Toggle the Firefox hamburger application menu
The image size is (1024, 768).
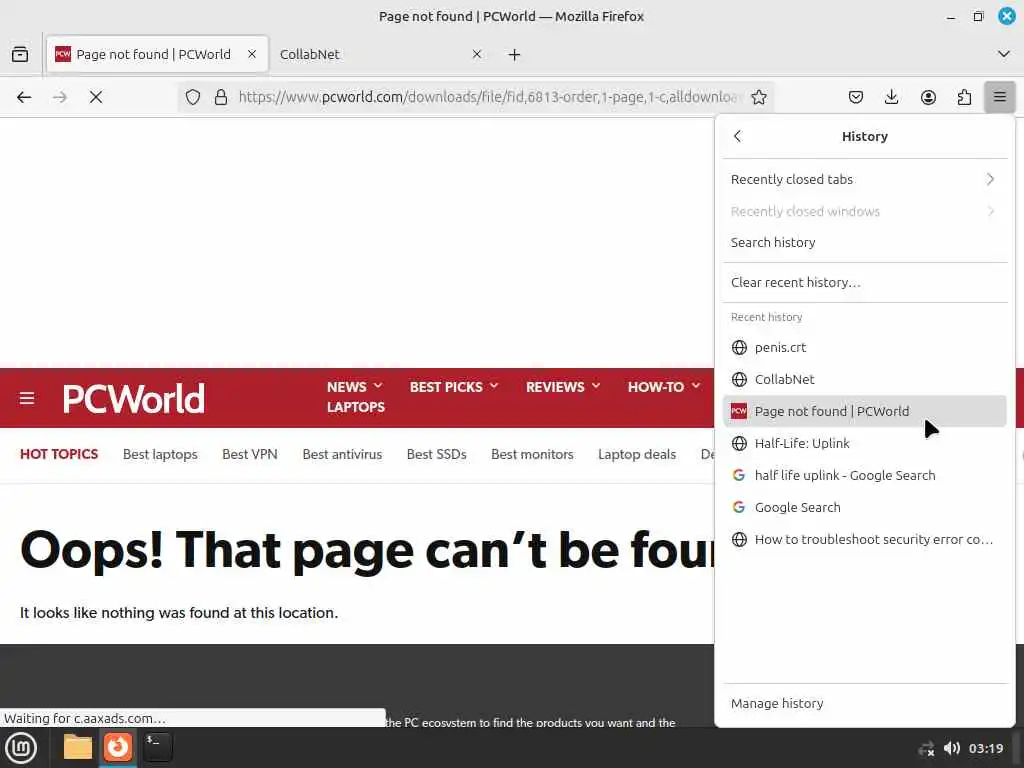[x=1000, y=97]
